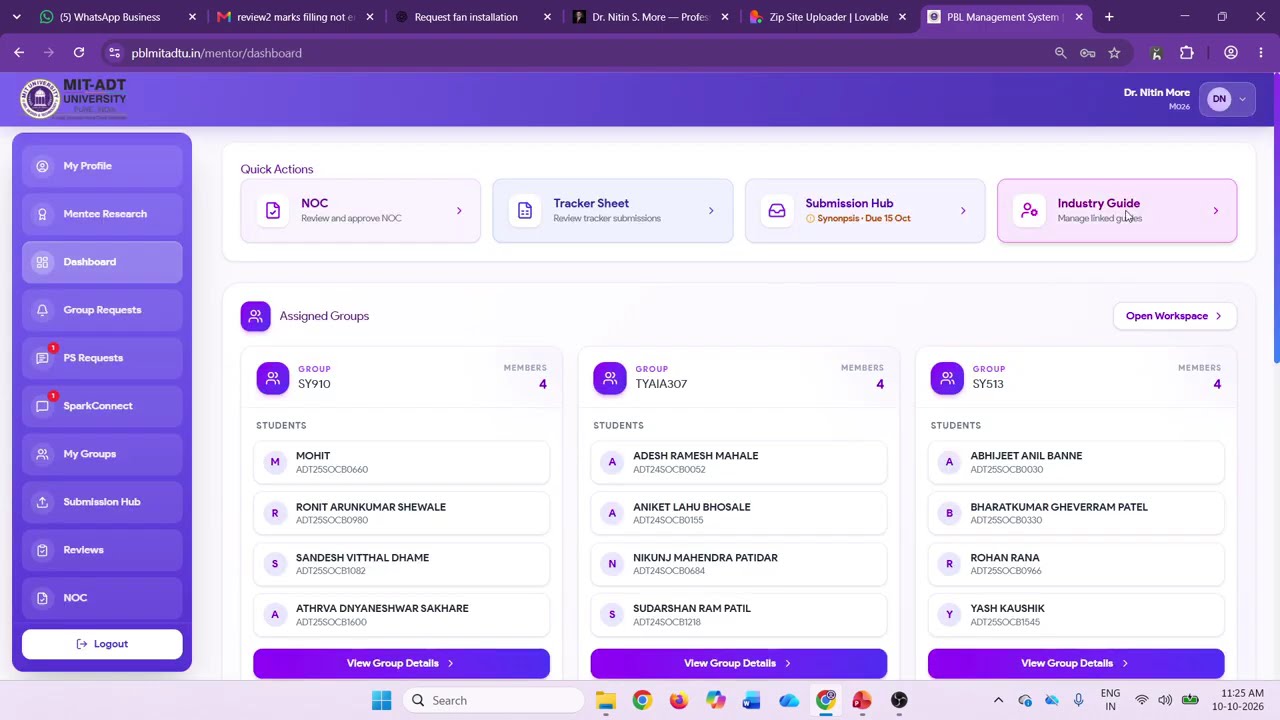Click the Submission Hub inbox icon
The width and height of the screenshot is (1280, 720).
[x=777, y=211]
